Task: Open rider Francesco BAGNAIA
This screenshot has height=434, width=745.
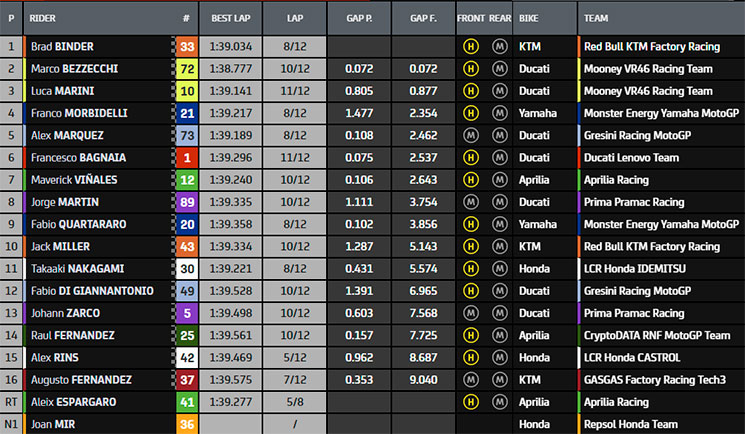Action: pos(78,157)
